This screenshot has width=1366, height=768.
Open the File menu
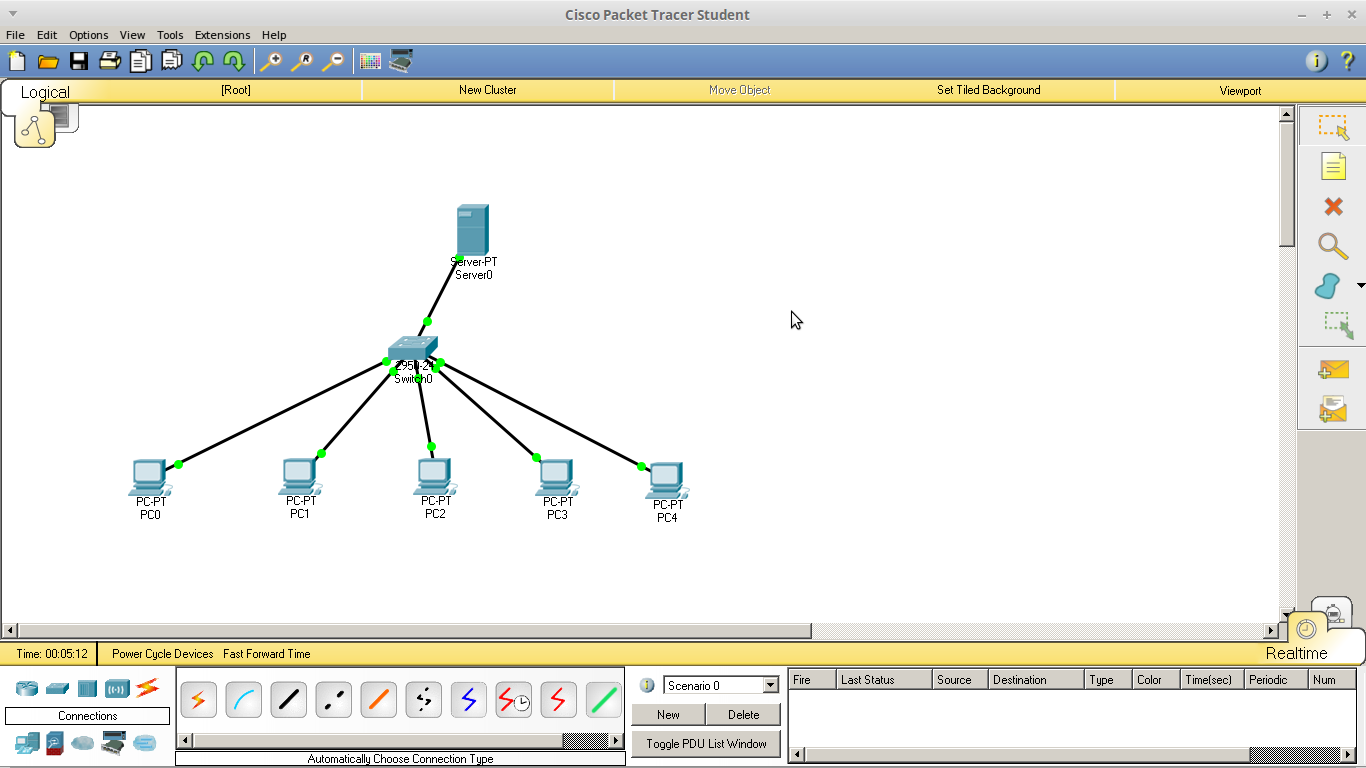tap(15, 35)
